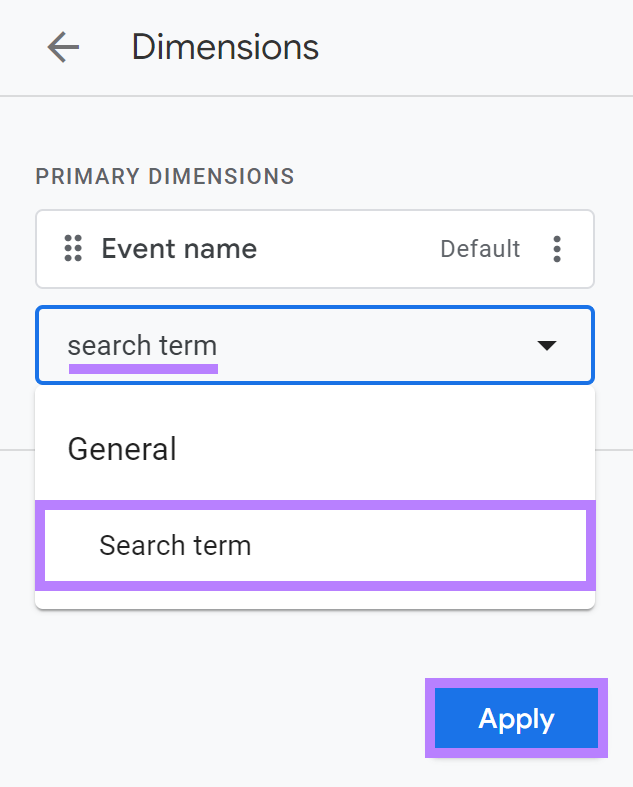The image size is (633, 787).
Task: Click the typed "search term" text
Action: tap(142, 346)
